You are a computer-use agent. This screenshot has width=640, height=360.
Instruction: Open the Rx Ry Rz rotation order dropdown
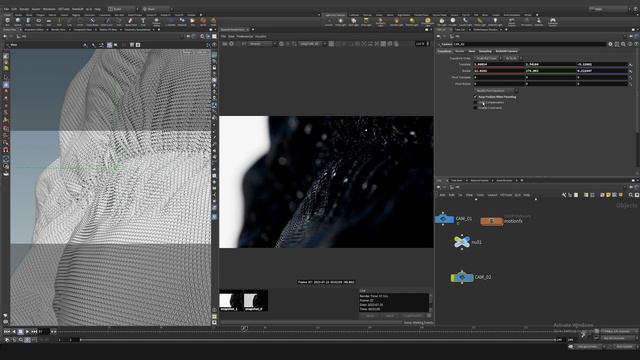[x=513, y=58]
